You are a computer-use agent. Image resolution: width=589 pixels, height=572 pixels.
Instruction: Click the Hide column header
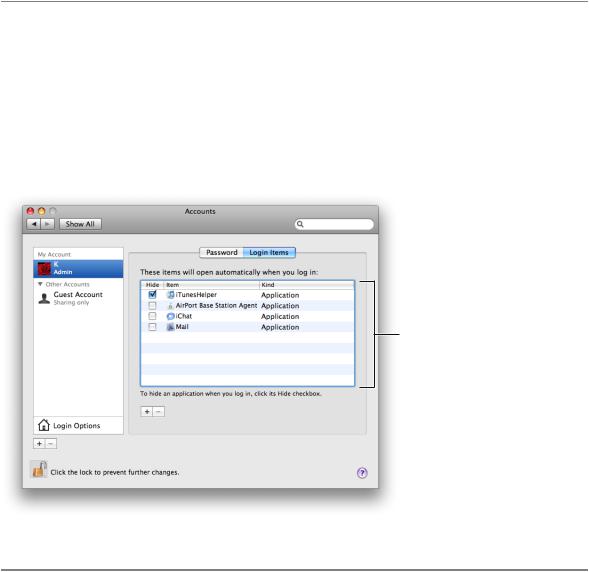click(153, 285)
